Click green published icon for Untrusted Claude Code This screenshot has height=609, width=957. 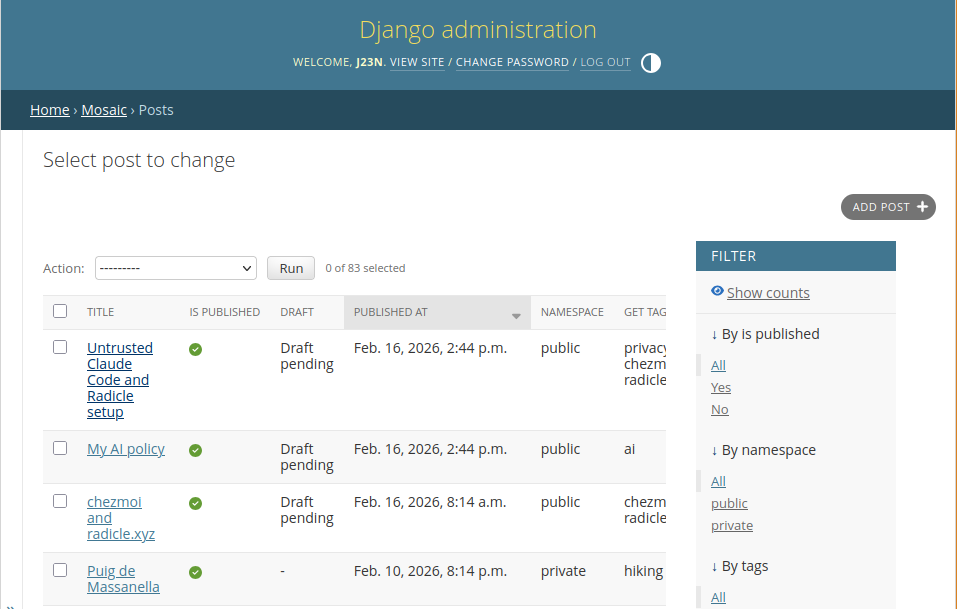tap(196, 349)
